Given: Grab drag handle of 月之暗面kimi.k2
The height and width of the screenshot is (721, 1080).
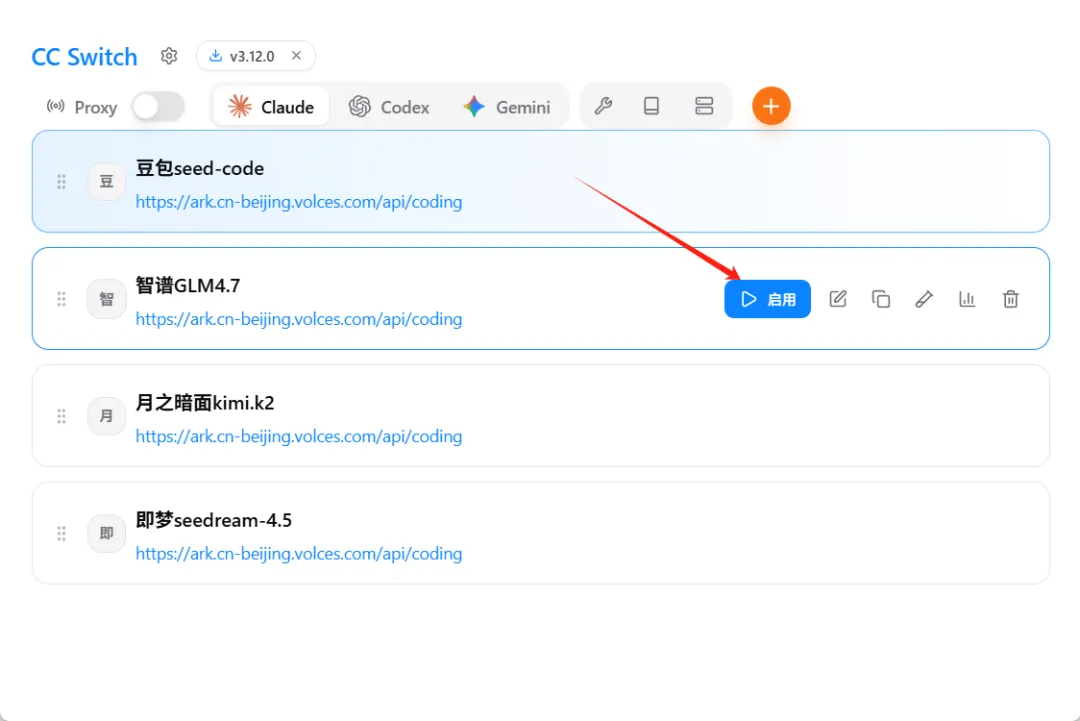Looking at the screenshot, I should (x=61, y=416).
